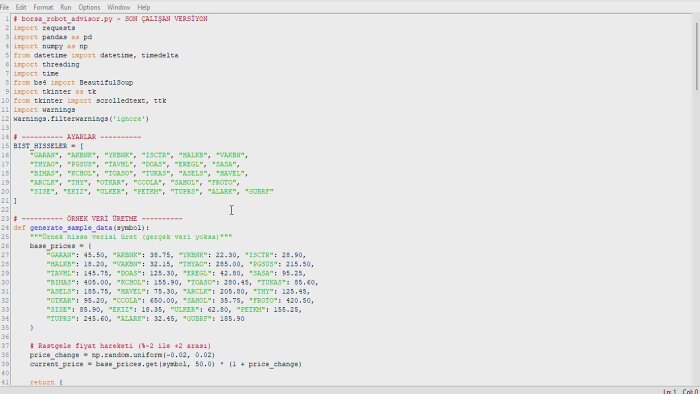Screen dimensions: 700x394
Task: Click the 'generate_sample_data' function name
Action: [x=71, y=228]
